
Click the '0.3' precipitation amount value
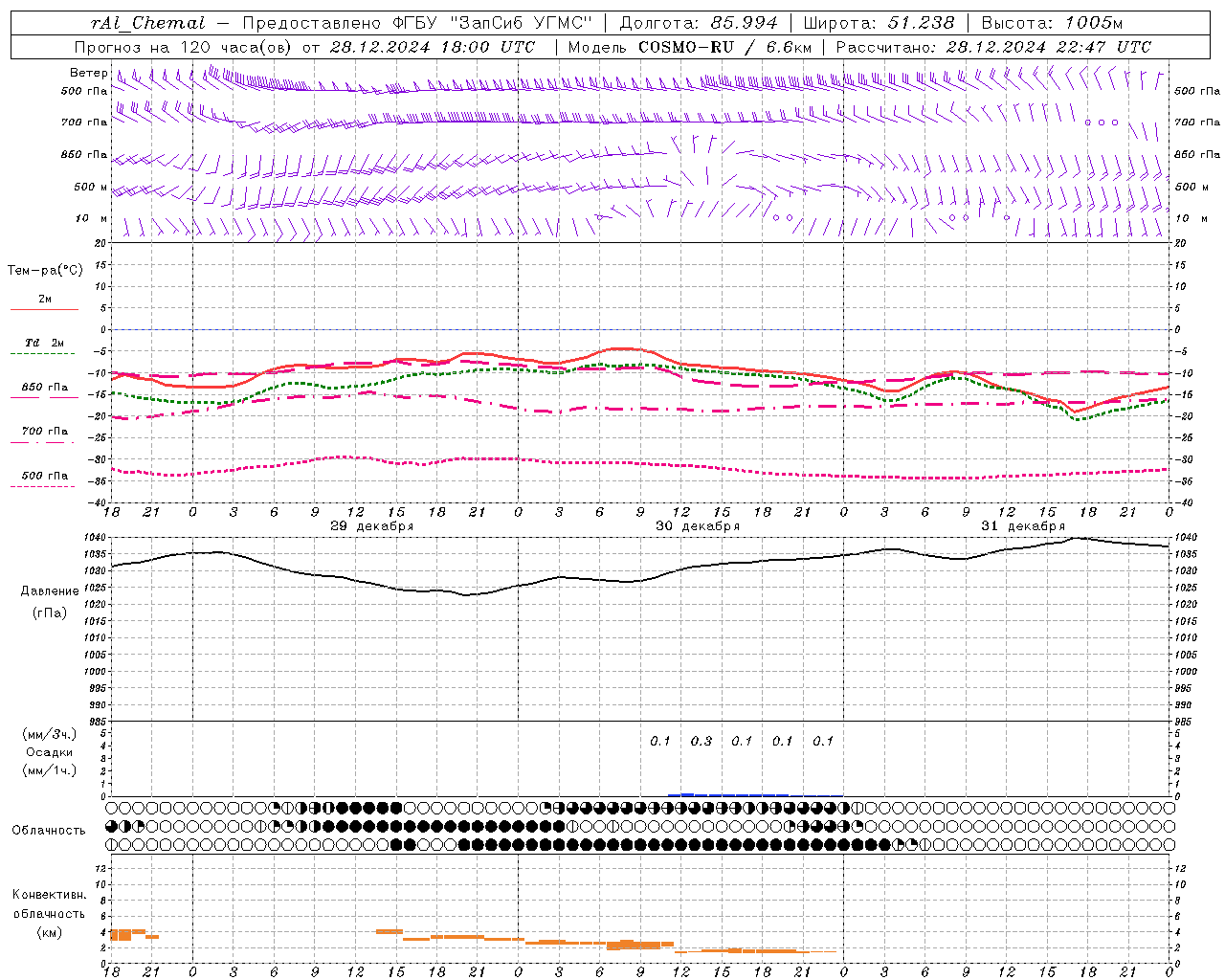click(x=702, y=741)
